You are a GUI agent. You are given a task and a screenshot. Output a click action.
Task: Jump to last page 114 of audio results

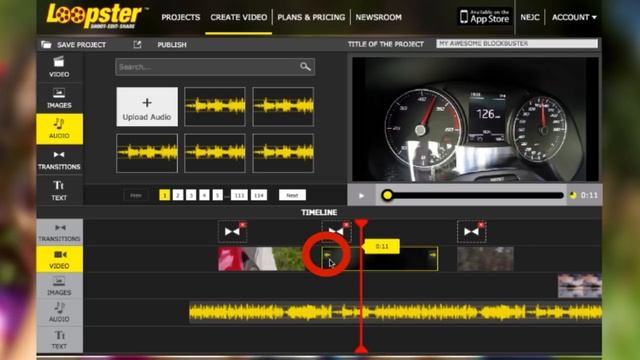259,195
